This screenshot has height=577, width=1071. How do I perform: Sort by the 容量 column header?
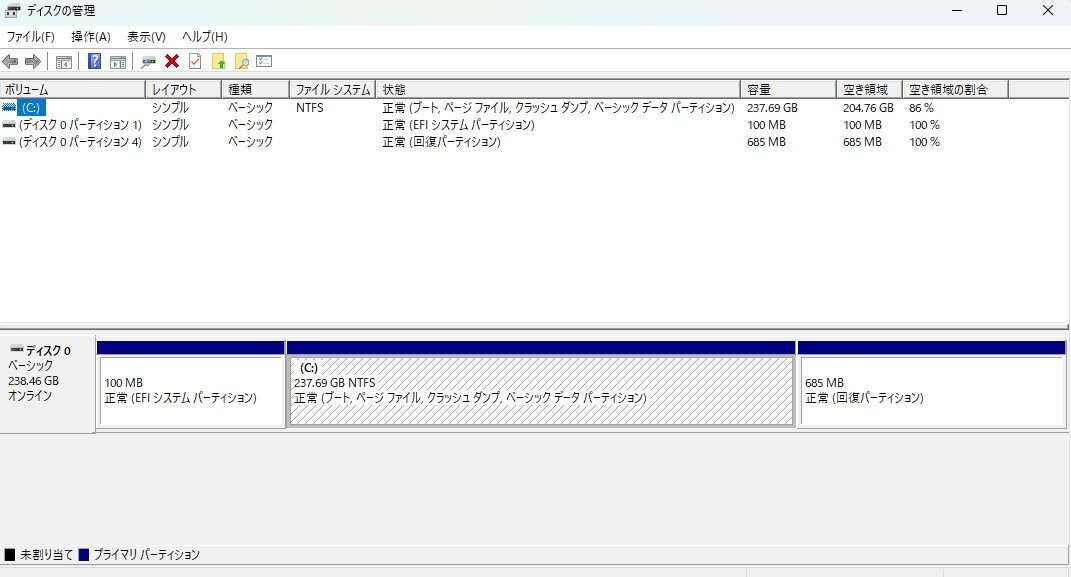(x=788, y=89)
